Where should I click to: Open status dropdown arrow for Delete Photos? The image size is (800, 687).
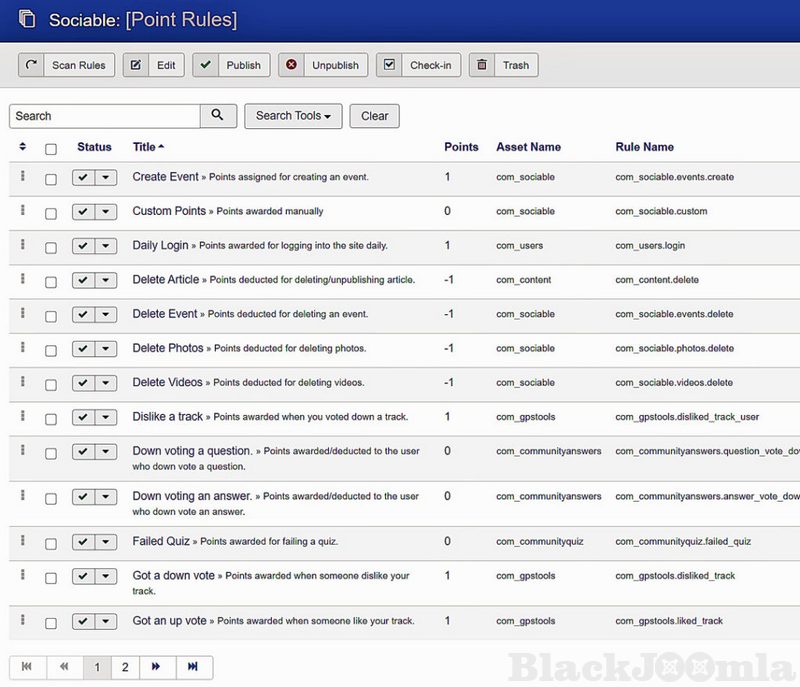click(105, 349)
